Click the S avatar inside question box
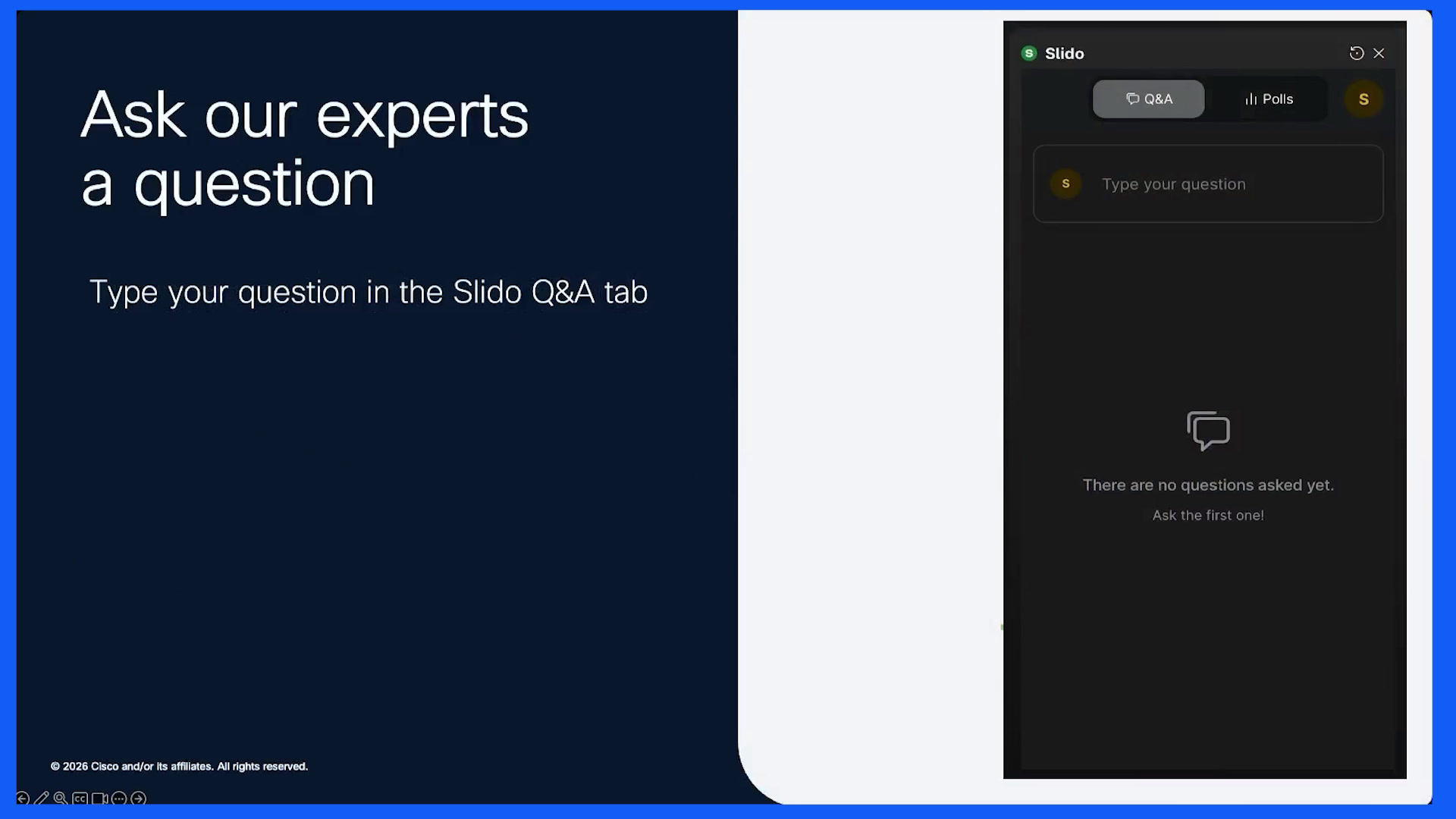 tap(1065, 184)
